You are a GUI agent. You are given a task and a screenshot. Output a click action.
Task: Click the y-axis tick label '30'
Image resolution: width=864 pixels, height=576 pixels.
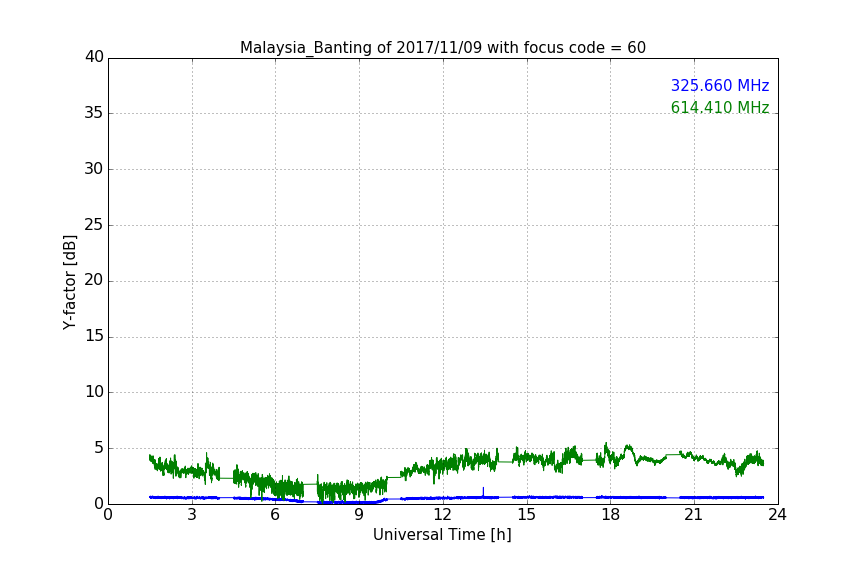pyautogui.click(x=94, y=169)
